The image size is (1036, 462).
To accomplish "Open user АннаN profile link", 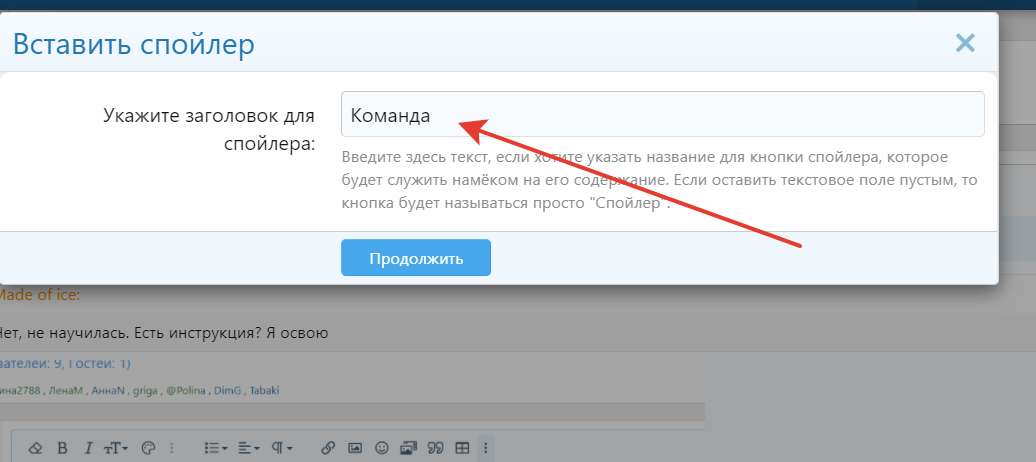I will (108, 391).
